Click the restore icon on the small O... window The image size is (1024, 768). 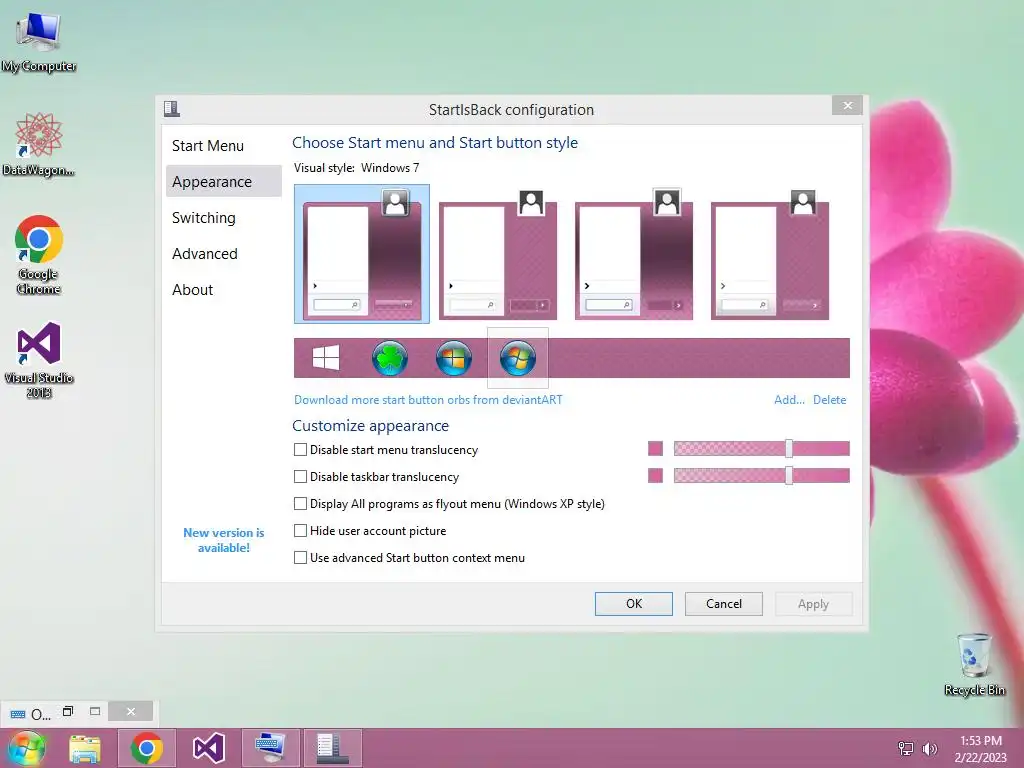[68, 711]
